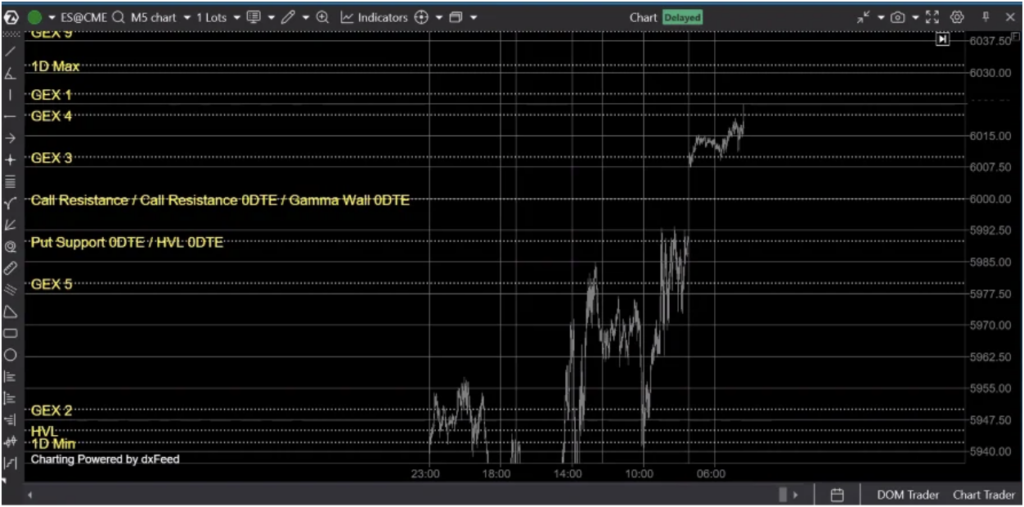Pin the chart panel with the pin icon
This screenshot has width=1024, height=507.
pyautogui.click(x=986, y=18)
